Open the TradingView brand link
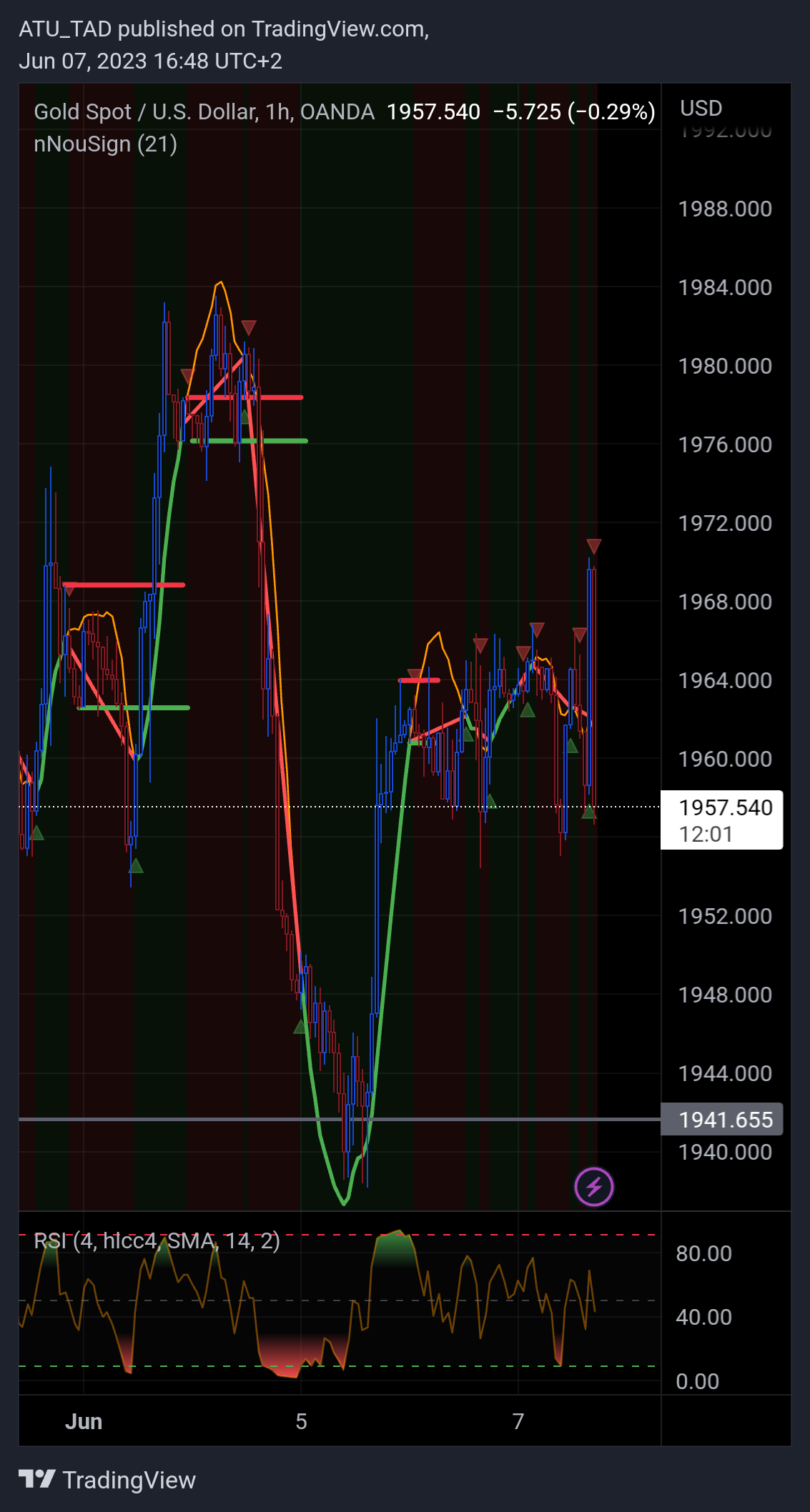Image resolution: width=810 pixels, height=1512 pixels. tap(107, 1479)
